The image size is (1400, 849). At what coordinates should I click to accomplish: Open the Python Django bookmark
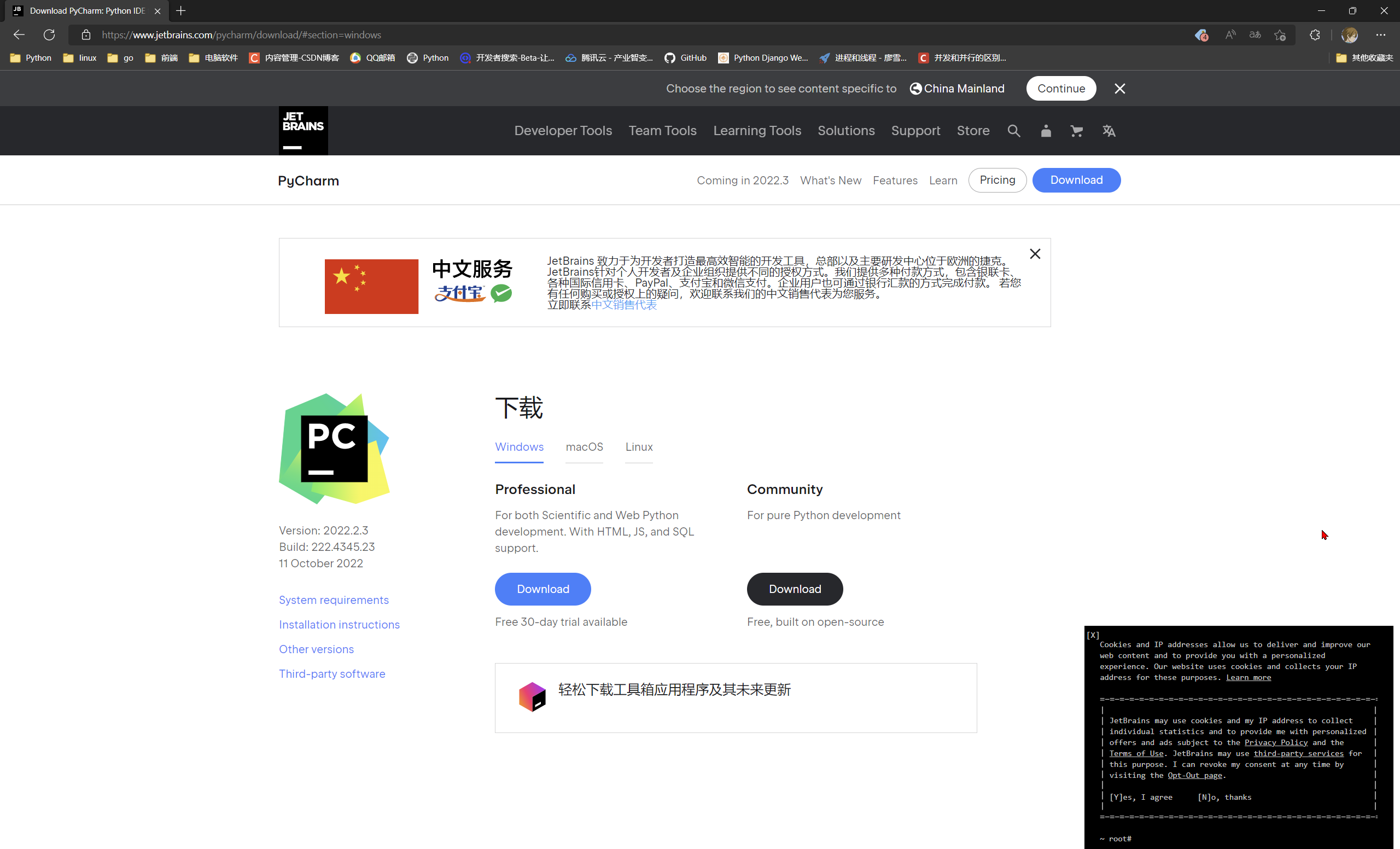pyautogui.click(x=763, y=58)
